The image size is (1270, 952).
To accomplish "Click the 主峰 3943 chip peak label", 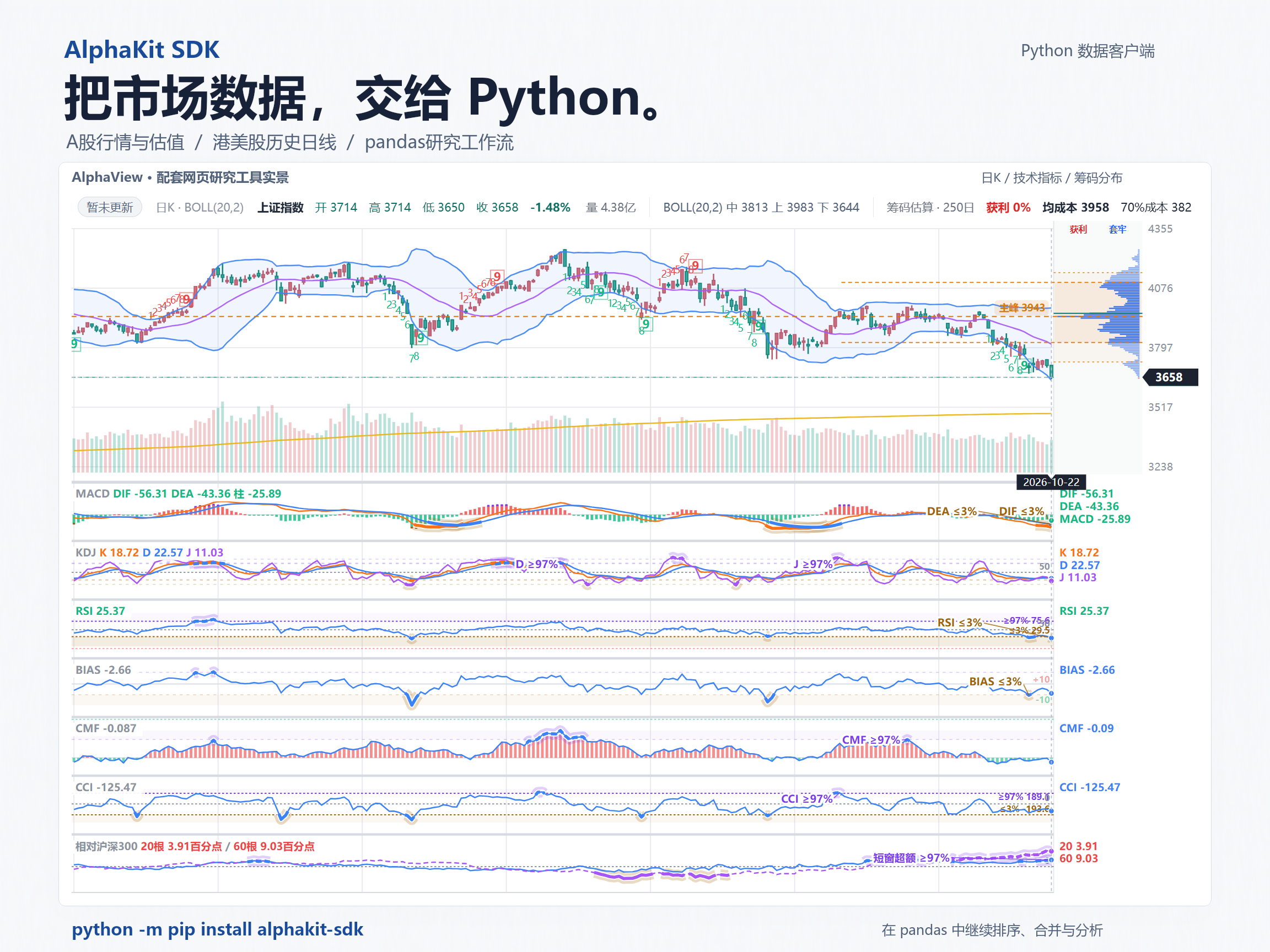I will coord(1022,307).
